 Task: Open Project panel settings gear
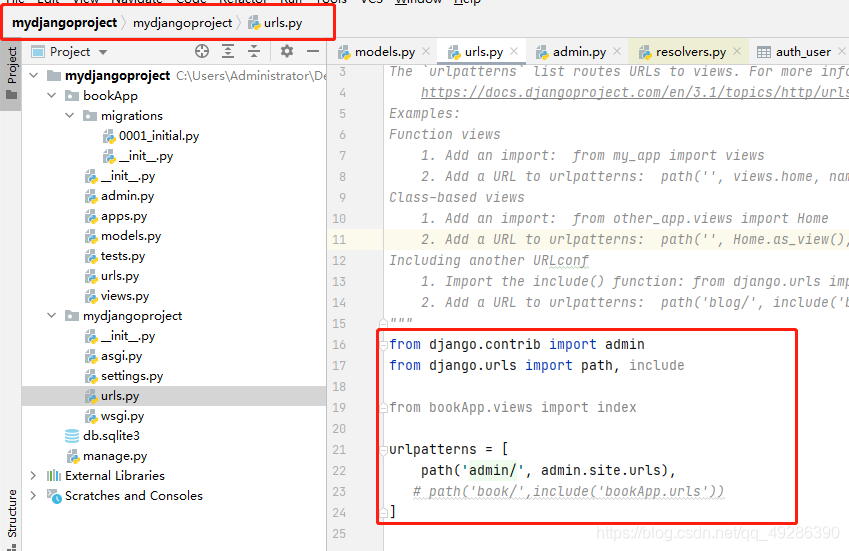[286, 51]
